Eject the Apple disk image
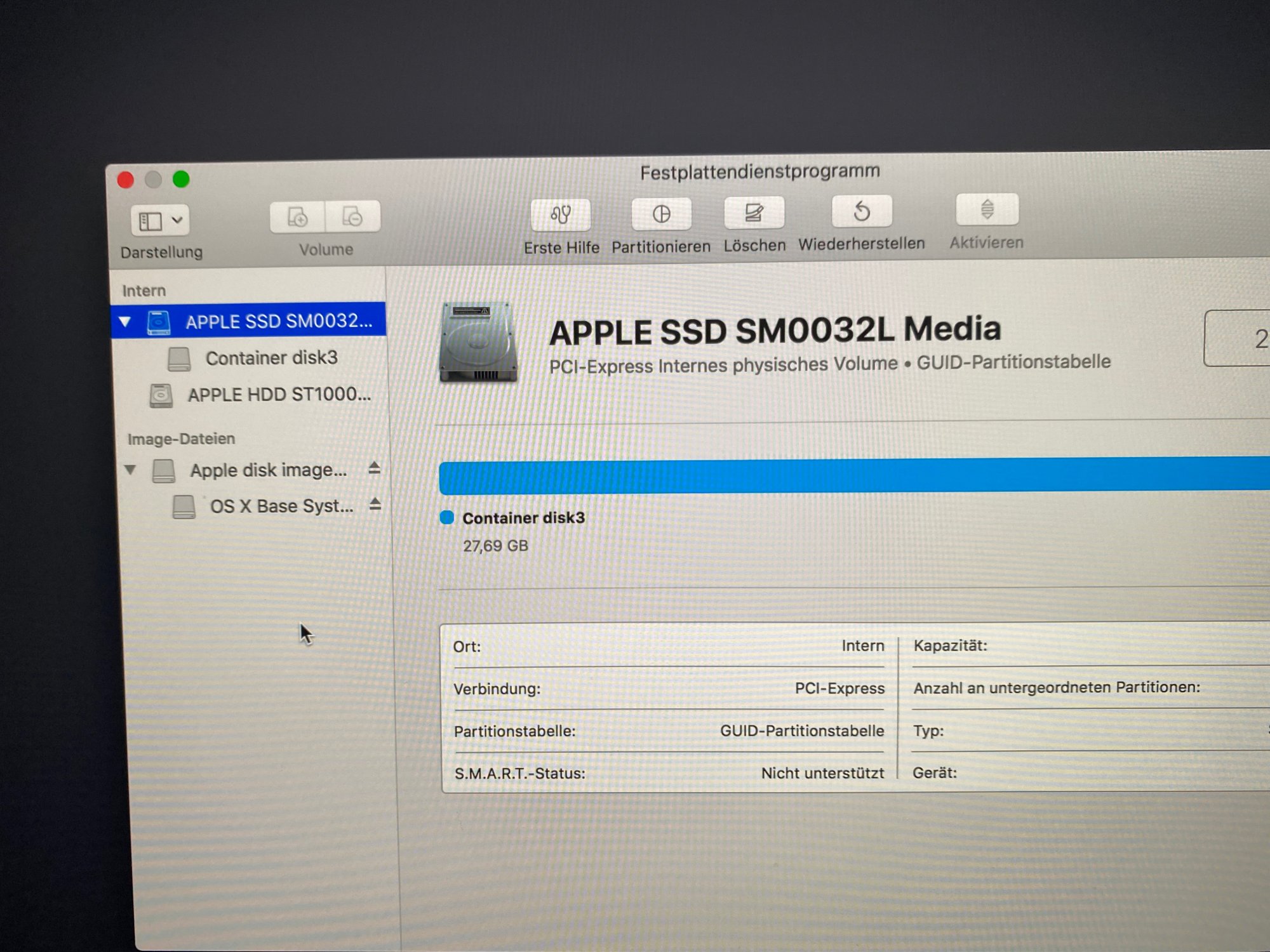1270x952 pixels. (x=374, y=468)
